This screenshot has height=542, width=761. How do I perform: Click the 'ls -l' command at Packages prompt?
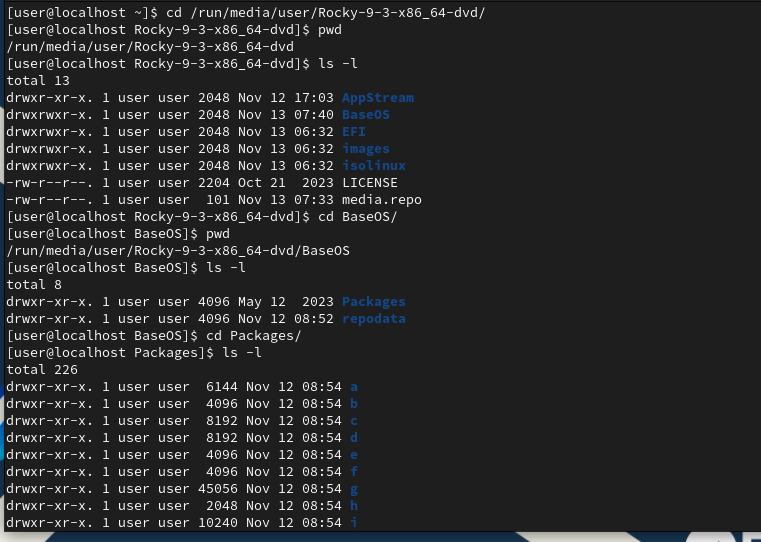point(242,353)
